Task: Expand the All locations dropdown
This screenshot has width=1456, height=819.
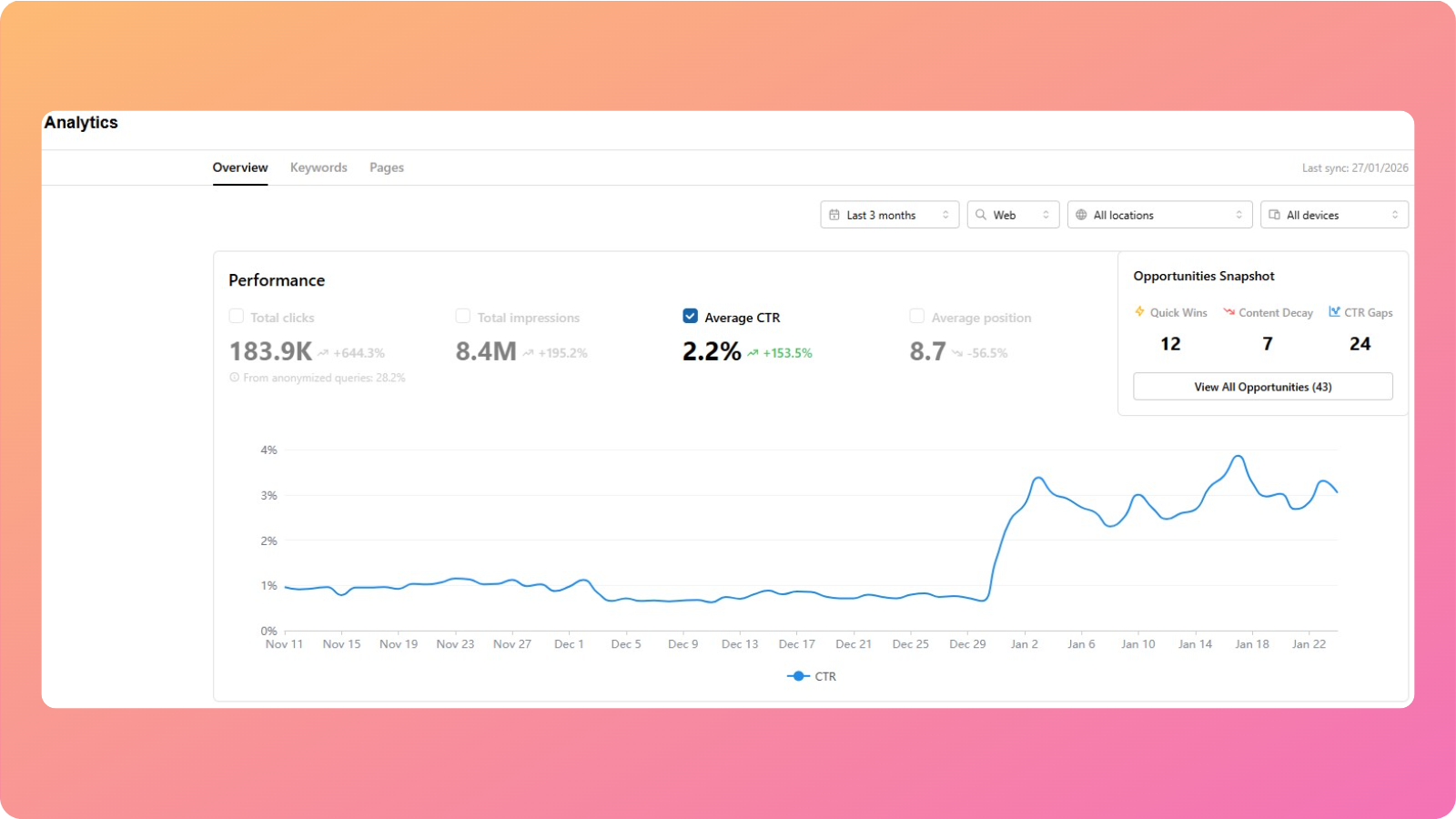Action: [x=1160, y=214]
